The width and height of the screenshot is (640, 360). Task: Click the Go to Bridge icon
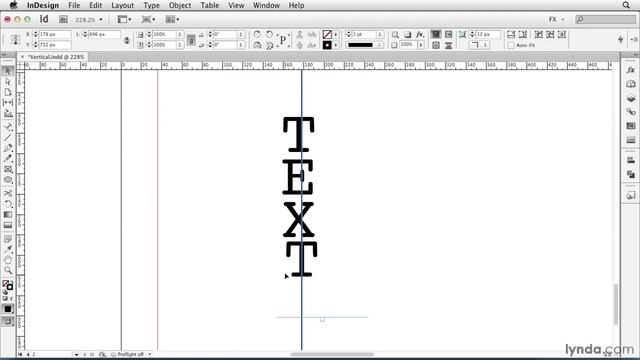pyautogui.click(x=63, y=19)
